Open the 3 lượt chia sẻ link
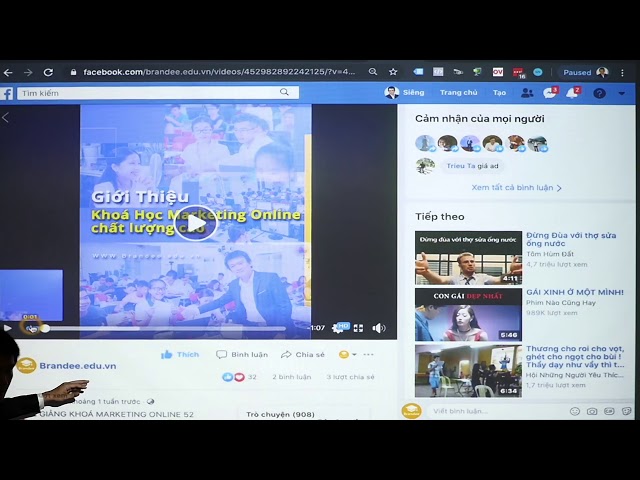 pos(350,377)
